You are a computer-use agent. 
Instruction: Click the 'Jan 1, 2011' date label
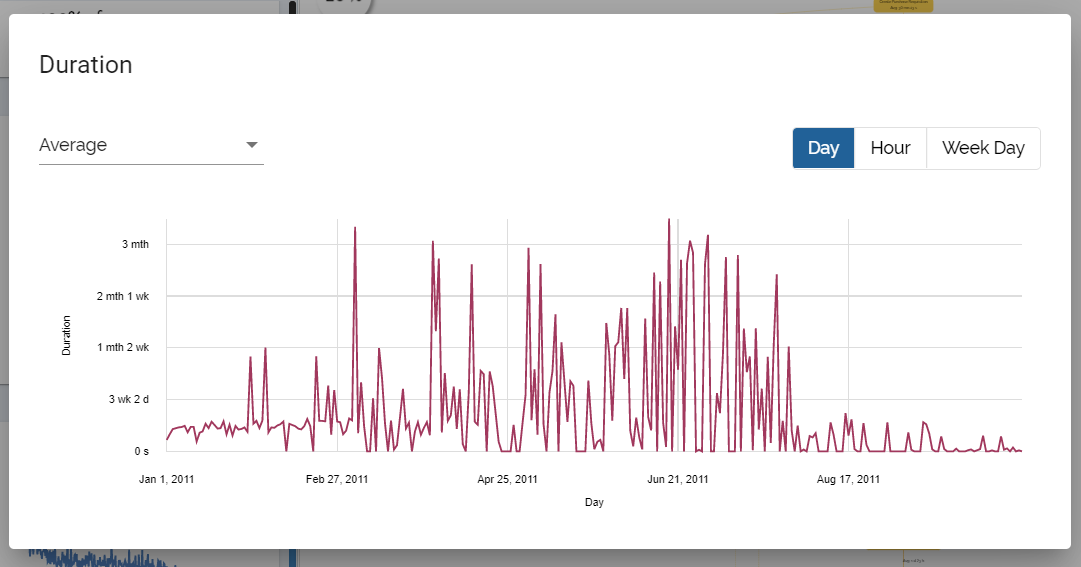(167, 479)
